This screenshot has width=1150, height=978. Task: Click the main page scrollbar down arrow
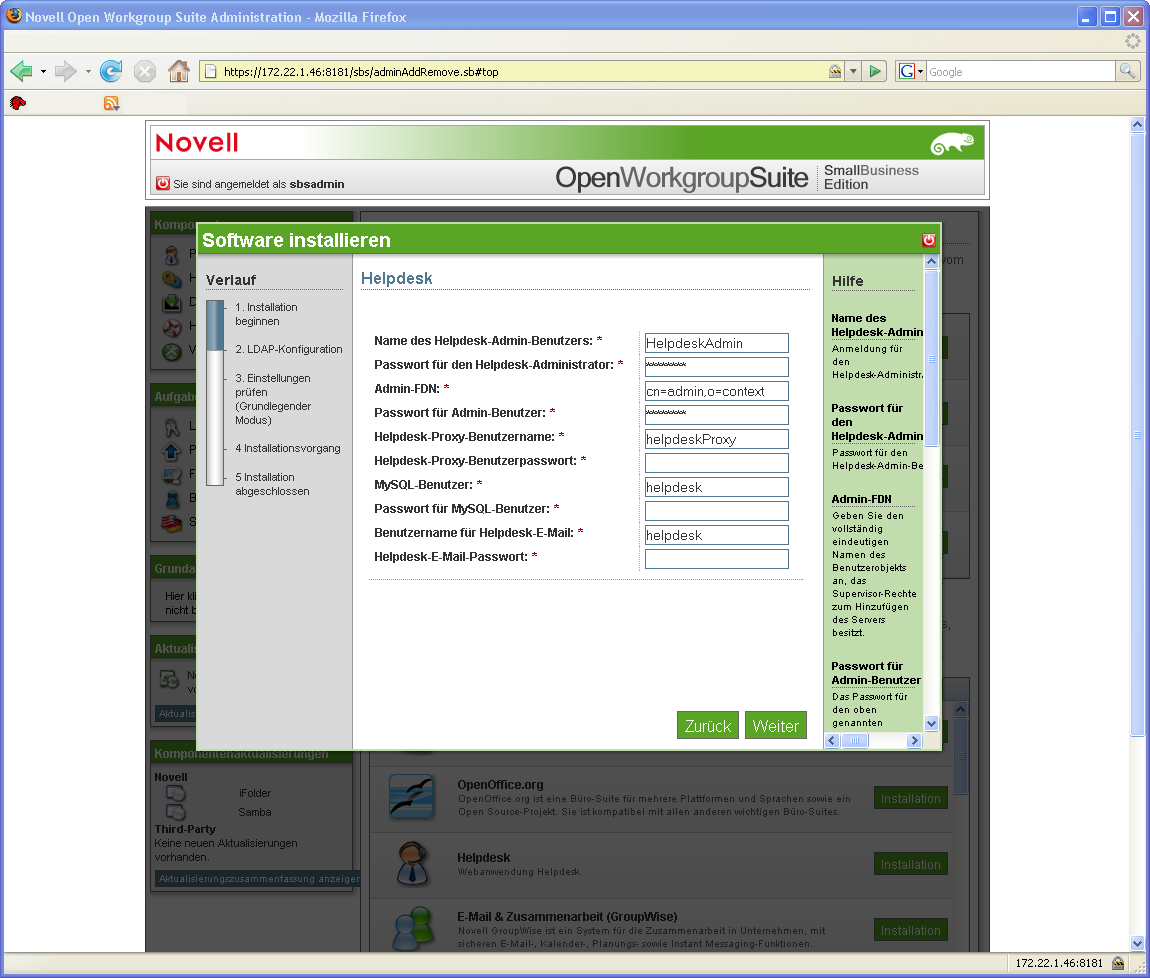click(1138, 944)
